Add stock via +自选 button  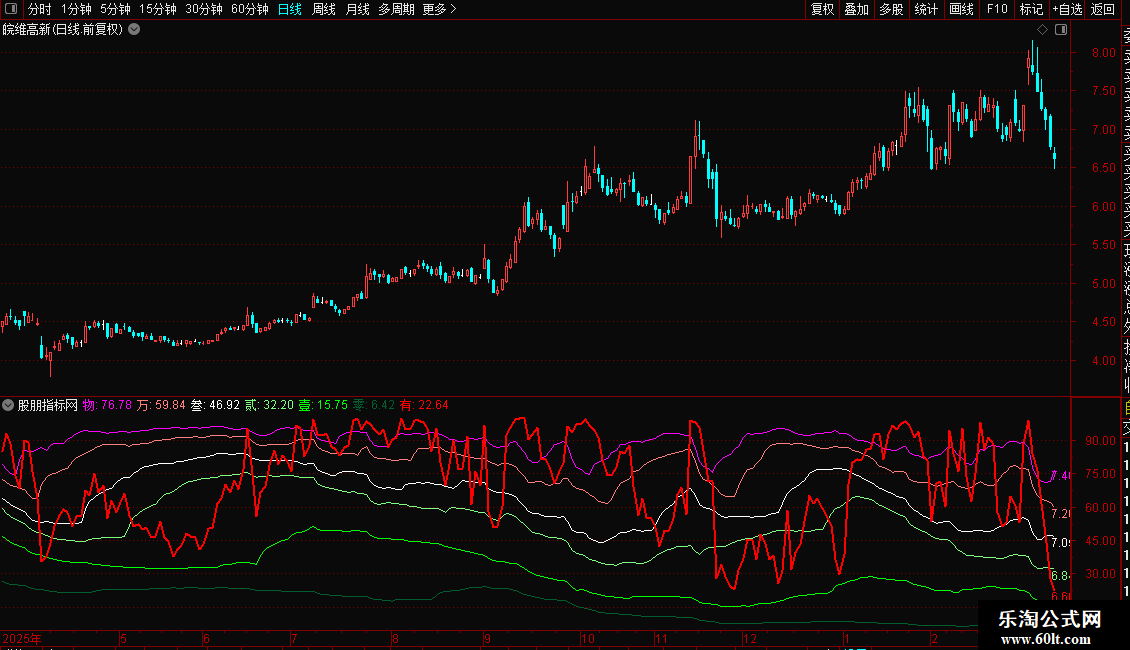(x=1067, y=9)
